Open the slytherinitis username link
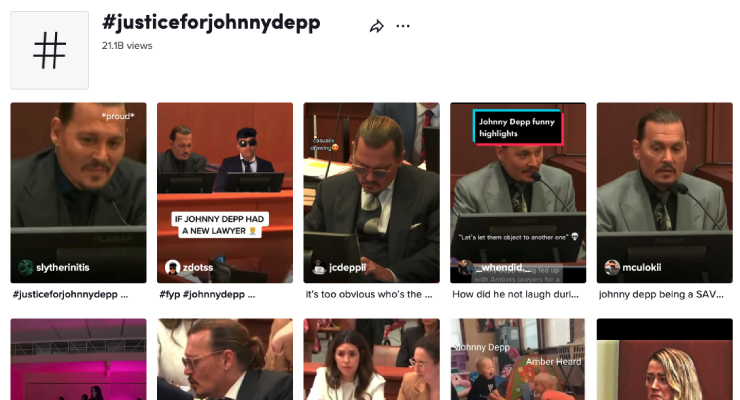The width and height of the screenshot is (740, 400). pyautogui.click(x=63, y=267)
